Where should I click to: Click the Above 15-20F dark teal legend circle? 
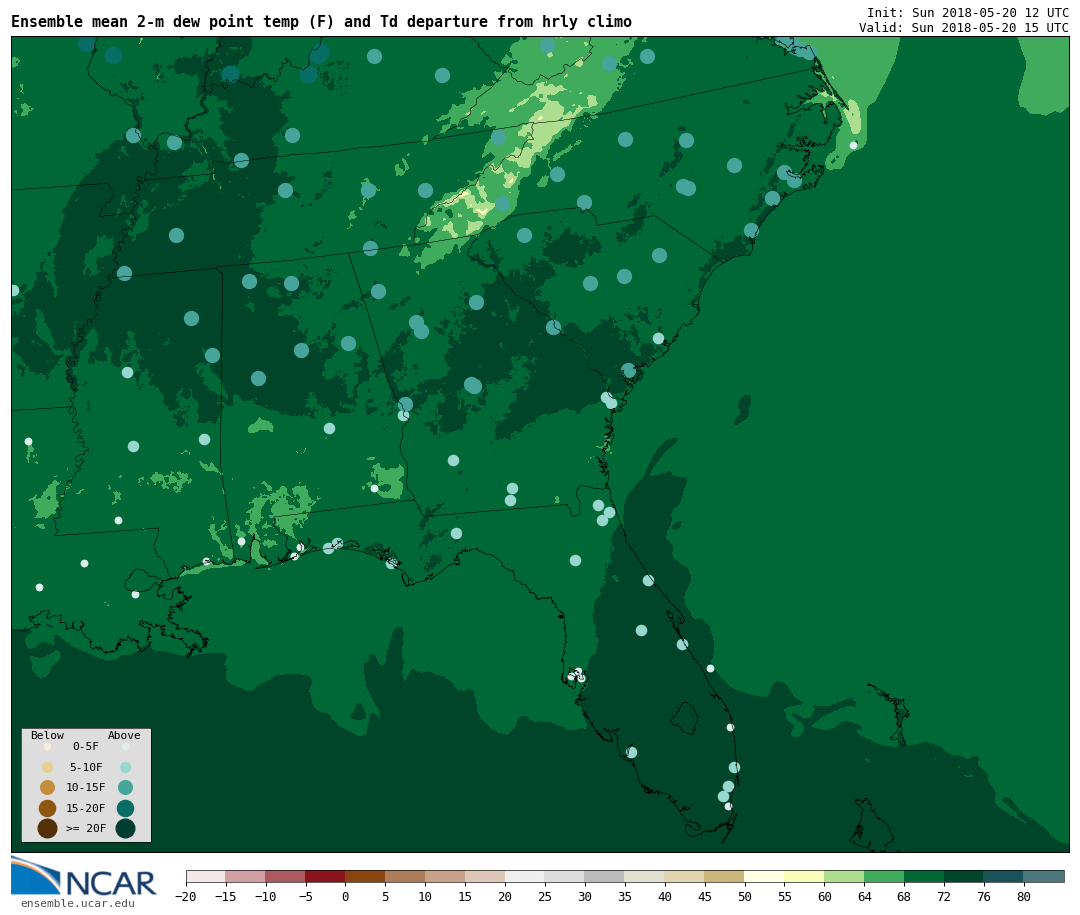coord(125,808)
